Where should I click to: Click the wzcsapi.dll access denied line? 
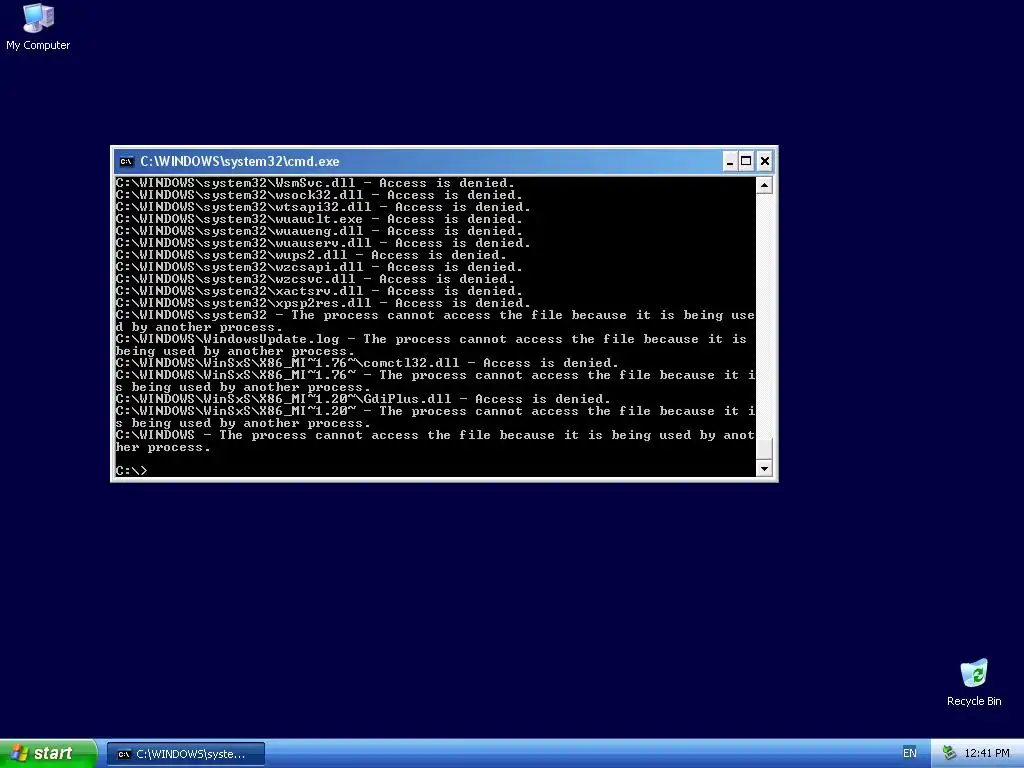click(x=319, y=267)
